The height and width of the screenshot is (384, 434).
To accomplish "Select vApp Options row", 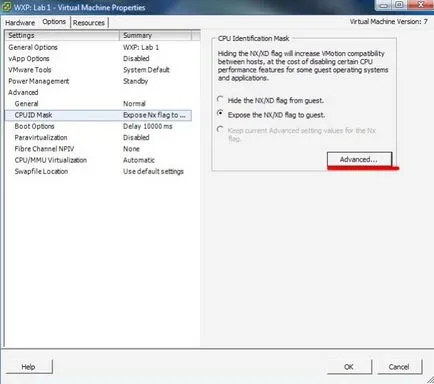I will click(98, 59).
